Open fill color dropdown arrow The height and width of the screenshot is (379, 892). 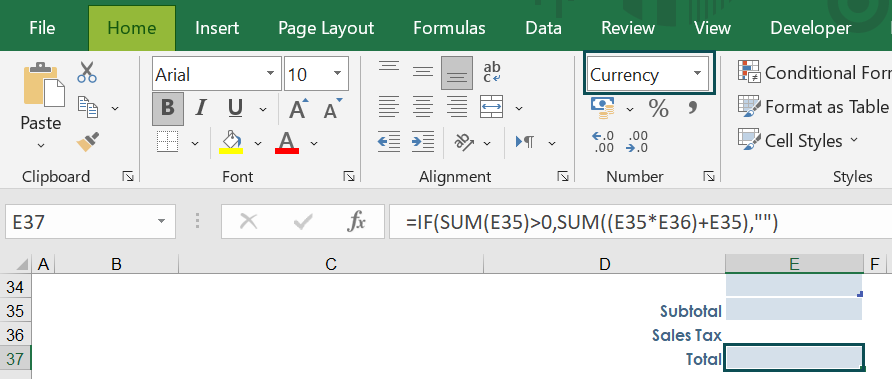[x=258, y=143]
